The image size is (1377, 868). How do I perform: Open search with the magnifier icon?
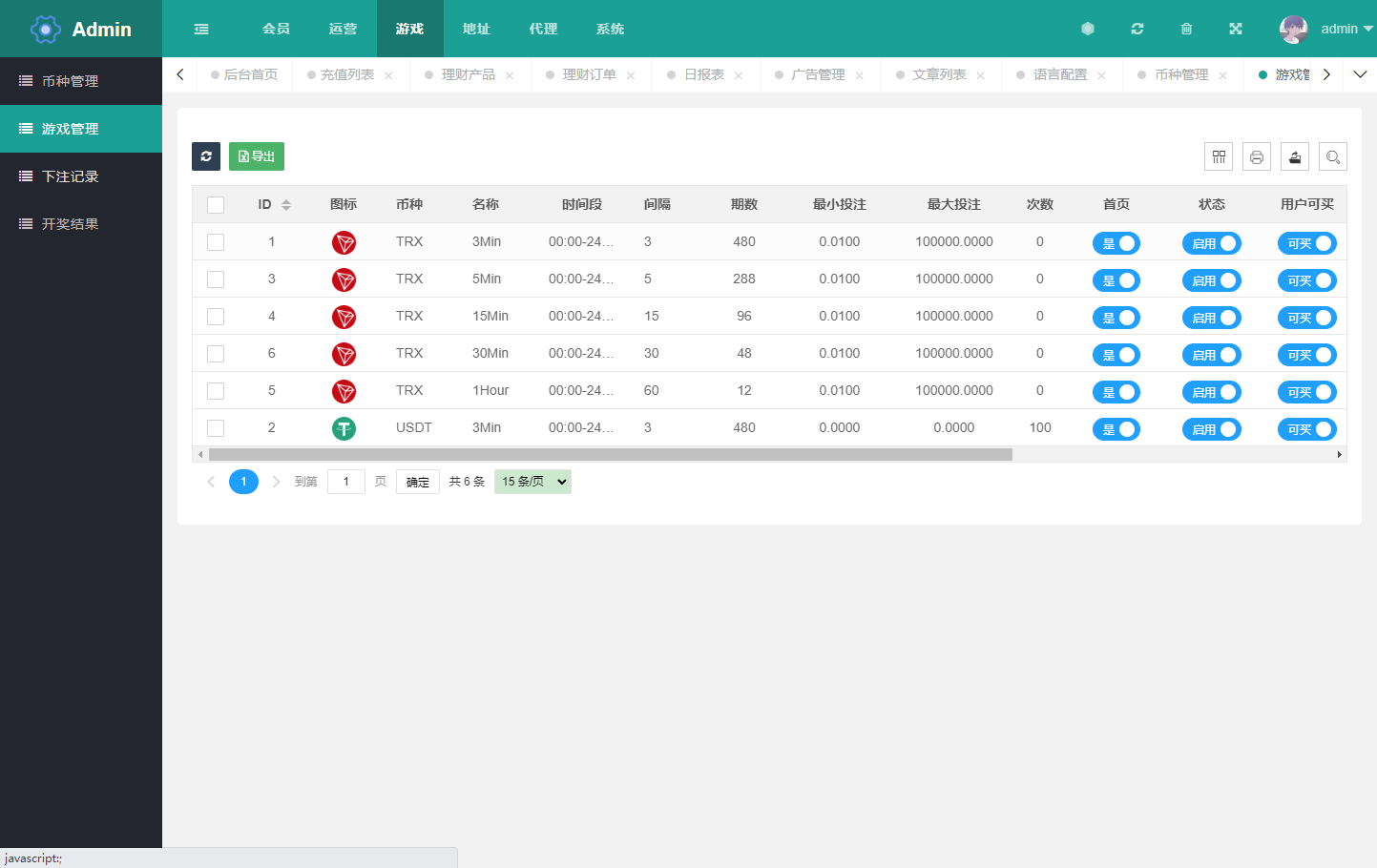(1333, 156)
